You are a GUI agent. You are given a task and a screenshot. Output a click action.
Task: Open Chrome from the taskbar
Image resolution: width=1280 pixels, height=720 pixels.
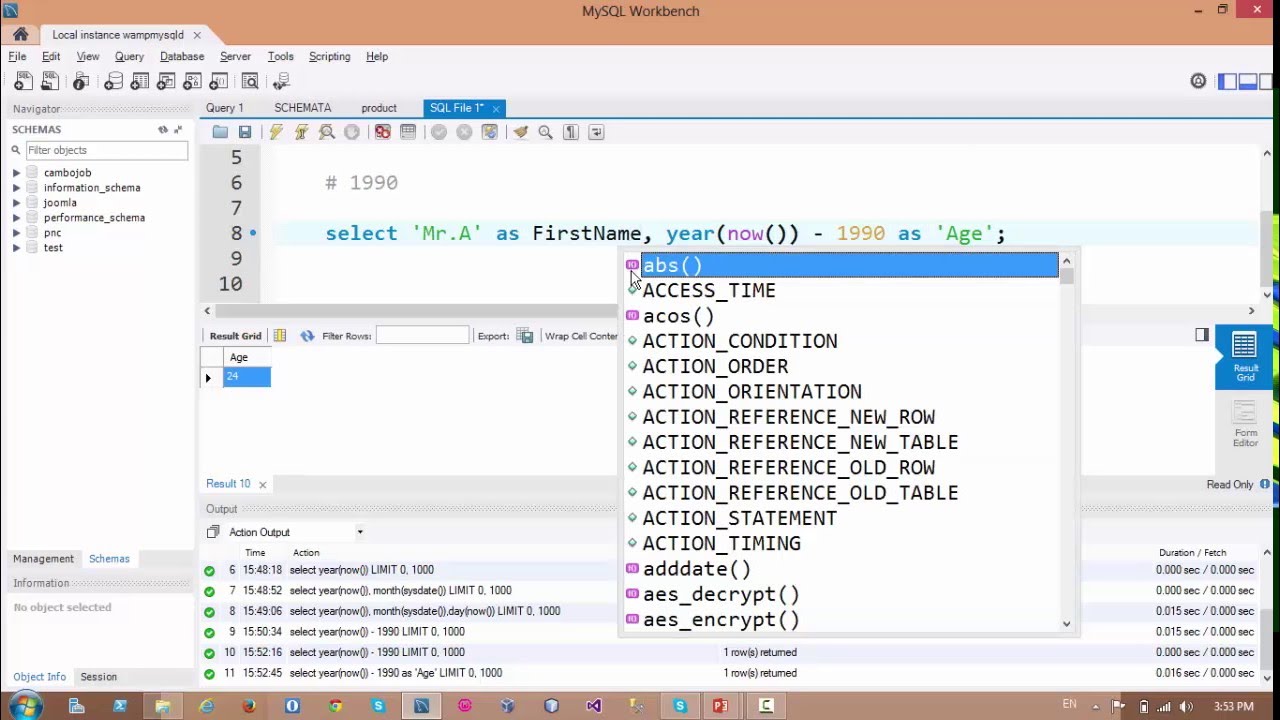(335, 706)
